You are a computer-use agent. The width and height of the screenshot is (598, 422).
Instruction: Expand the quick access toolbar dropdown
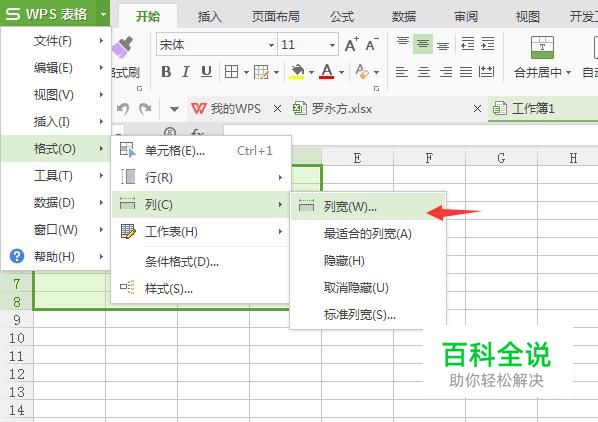pyautogui.click(x=174, y=109)
